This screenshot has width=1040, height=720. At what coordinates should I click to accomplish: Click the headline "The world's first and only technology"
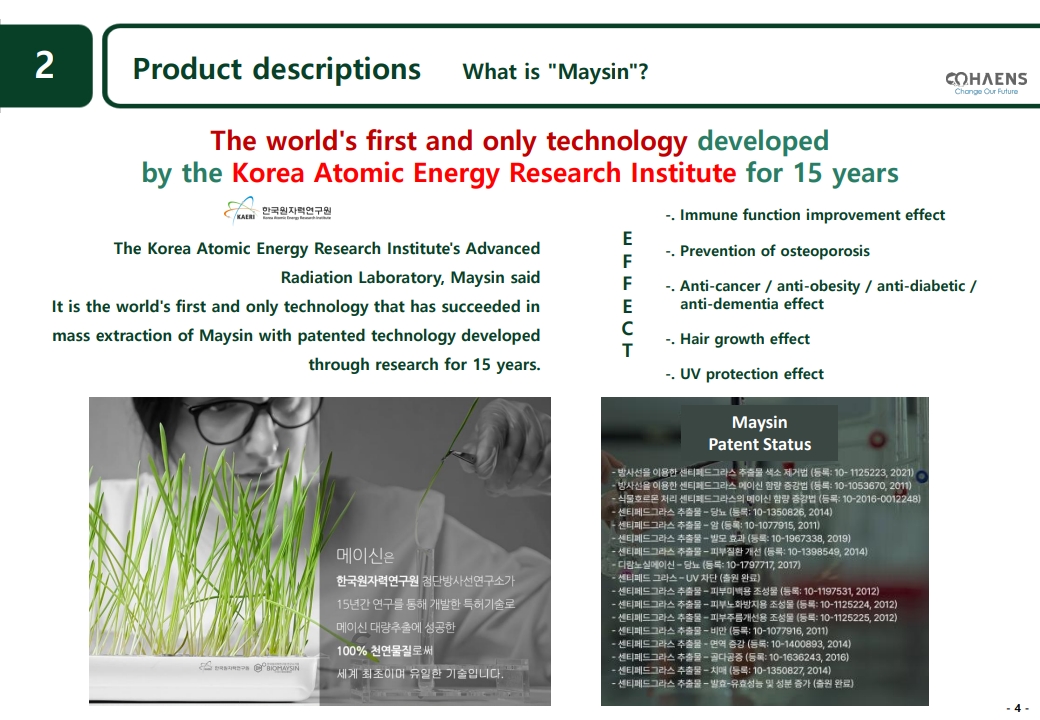click(x=449, y=141)
